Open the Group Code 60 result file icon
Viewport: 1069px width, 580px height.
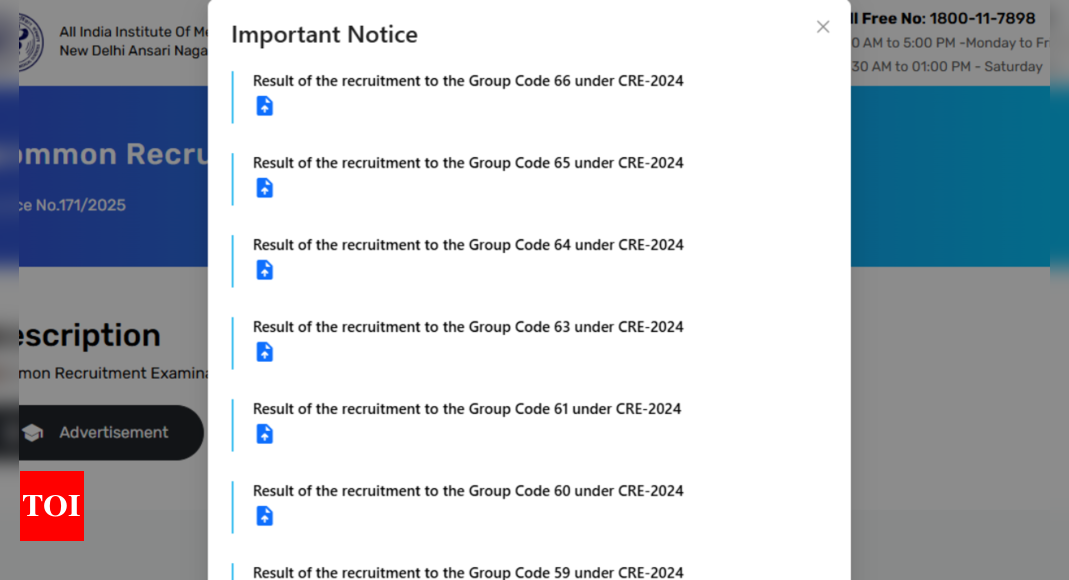[265, 516]
